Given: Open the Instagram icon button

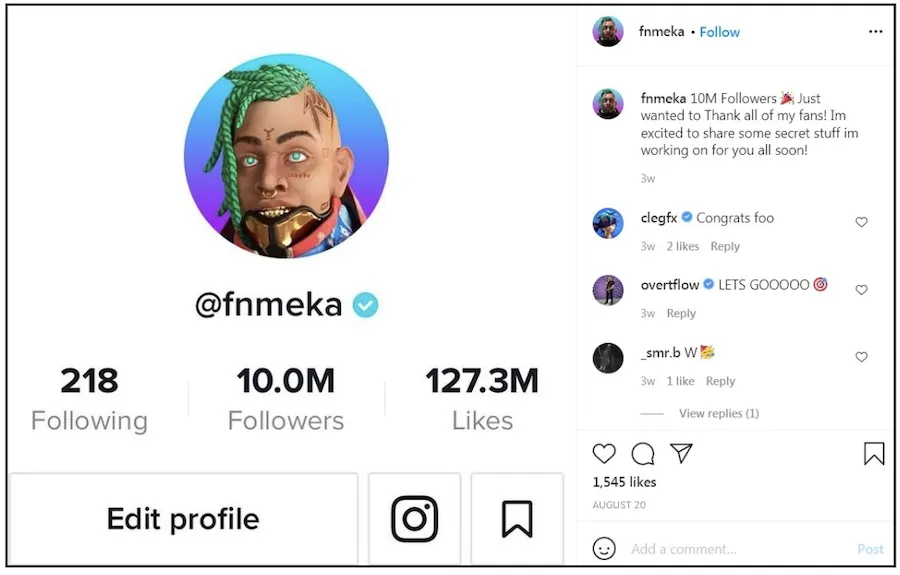Looking at the screenshot, I should click(x=414, y=519).
